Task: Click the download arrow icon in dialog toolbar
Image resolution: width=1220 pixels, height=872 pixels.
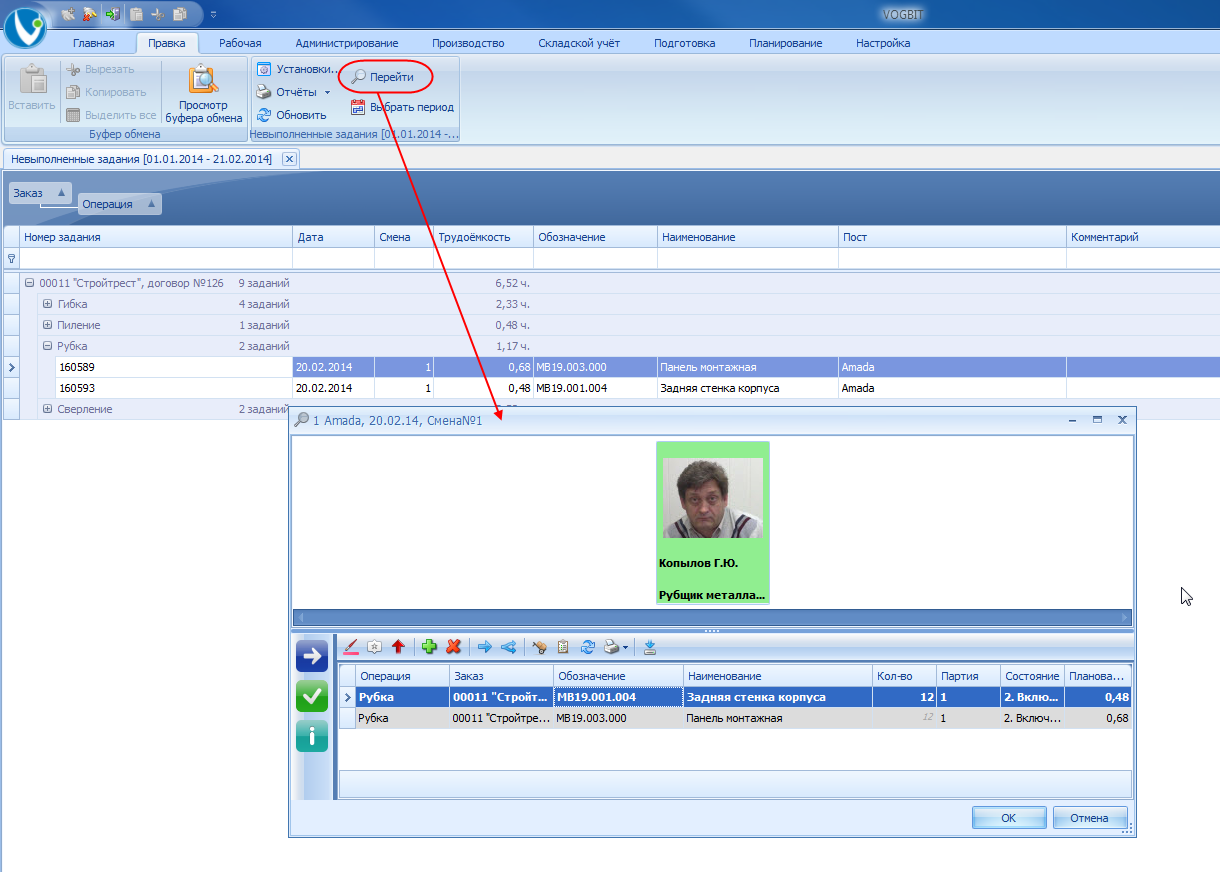Action: (650, 647)
